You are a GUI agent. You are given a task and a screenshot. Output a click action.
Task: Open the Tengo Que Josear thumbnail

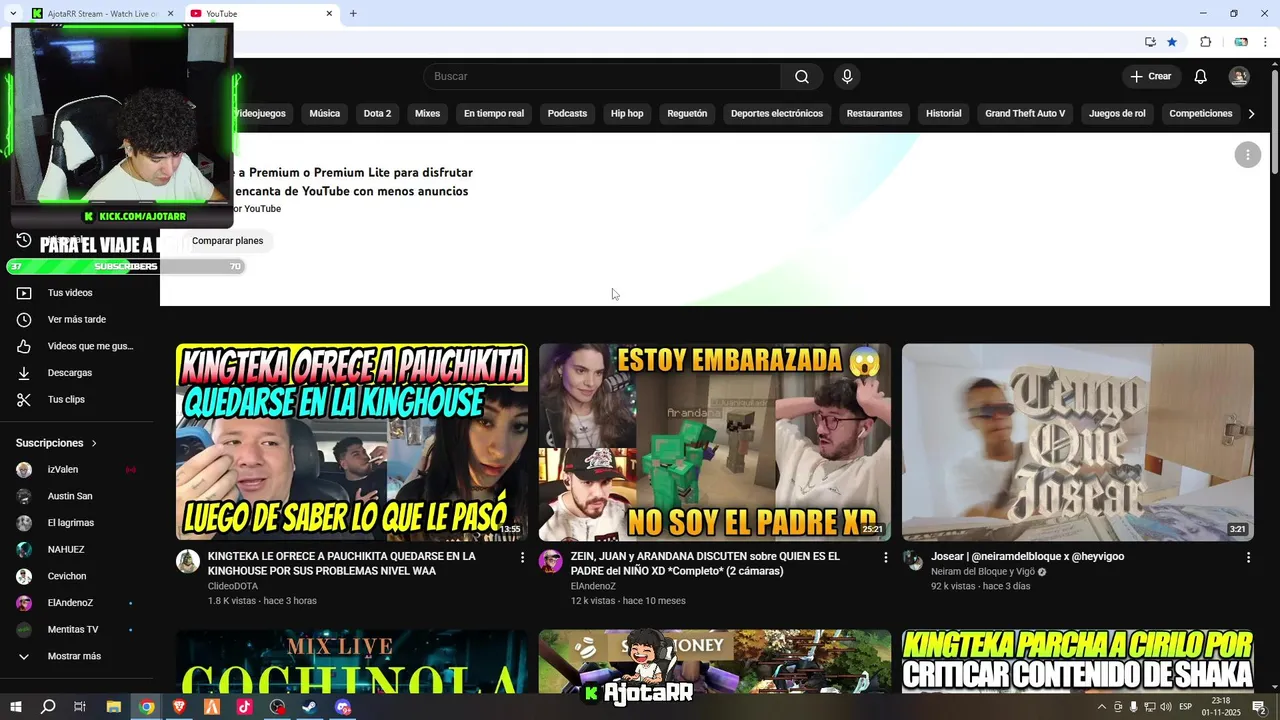pos(1078,443)
